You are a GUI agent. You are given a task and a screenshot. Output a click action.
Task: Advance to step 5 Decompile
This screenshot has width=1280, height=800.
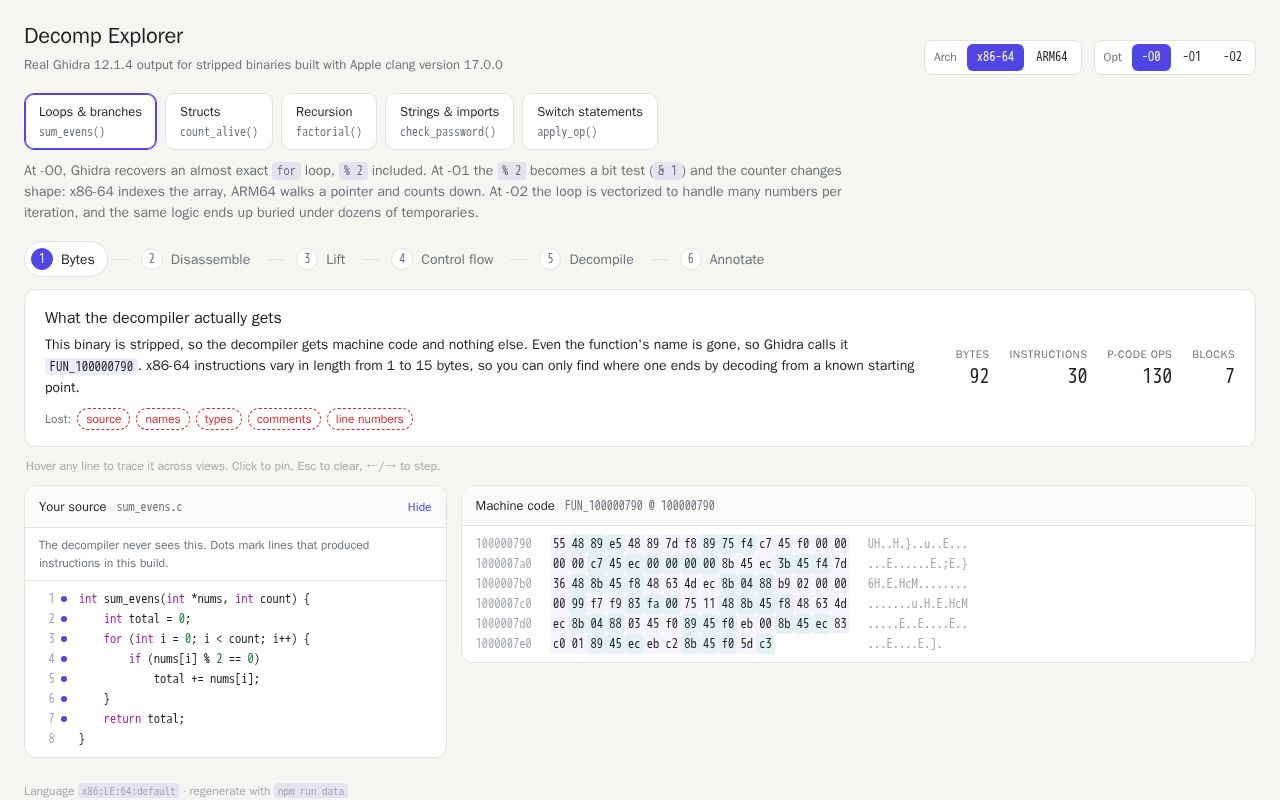[587, 259]
